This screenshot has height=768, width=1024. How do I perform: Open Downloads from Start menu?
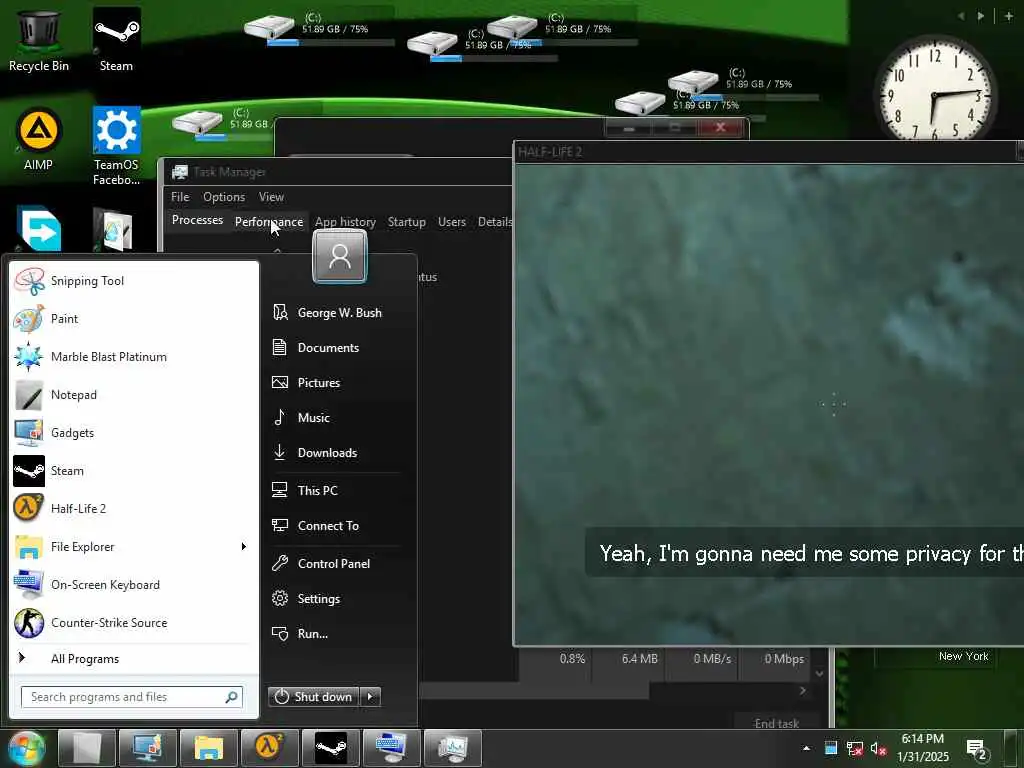point(335,453)
